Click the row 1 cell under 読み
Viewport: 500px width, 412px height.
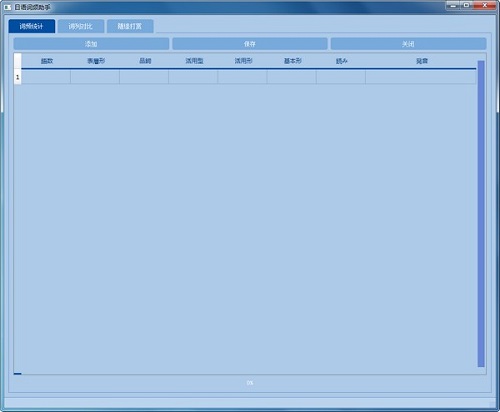(341, 77)
